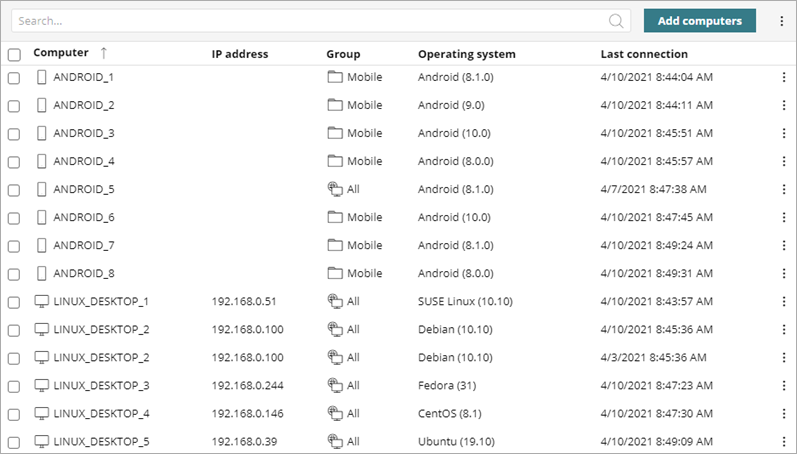Click the phone icon beside ANDROID_8
The image size is (797, 454).
click(42, 273)
